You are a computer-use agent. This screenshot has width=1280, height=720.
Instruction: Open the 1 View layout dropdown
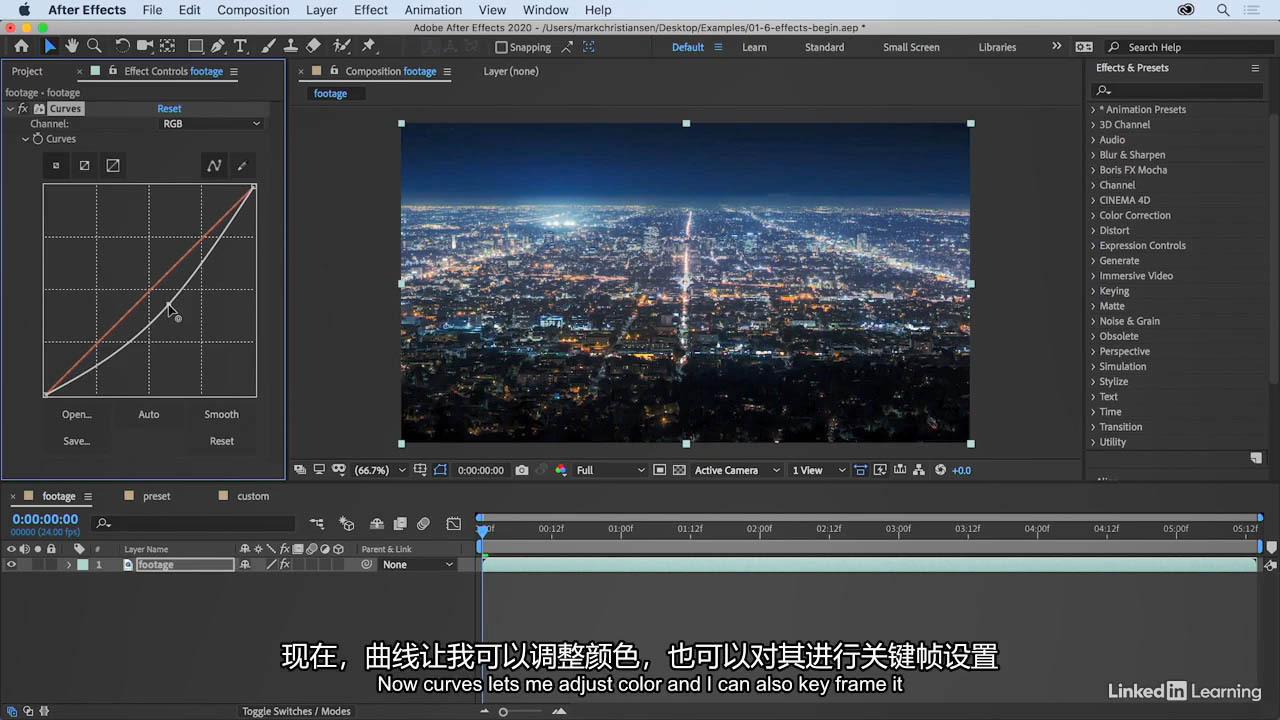tap(819, 470)
